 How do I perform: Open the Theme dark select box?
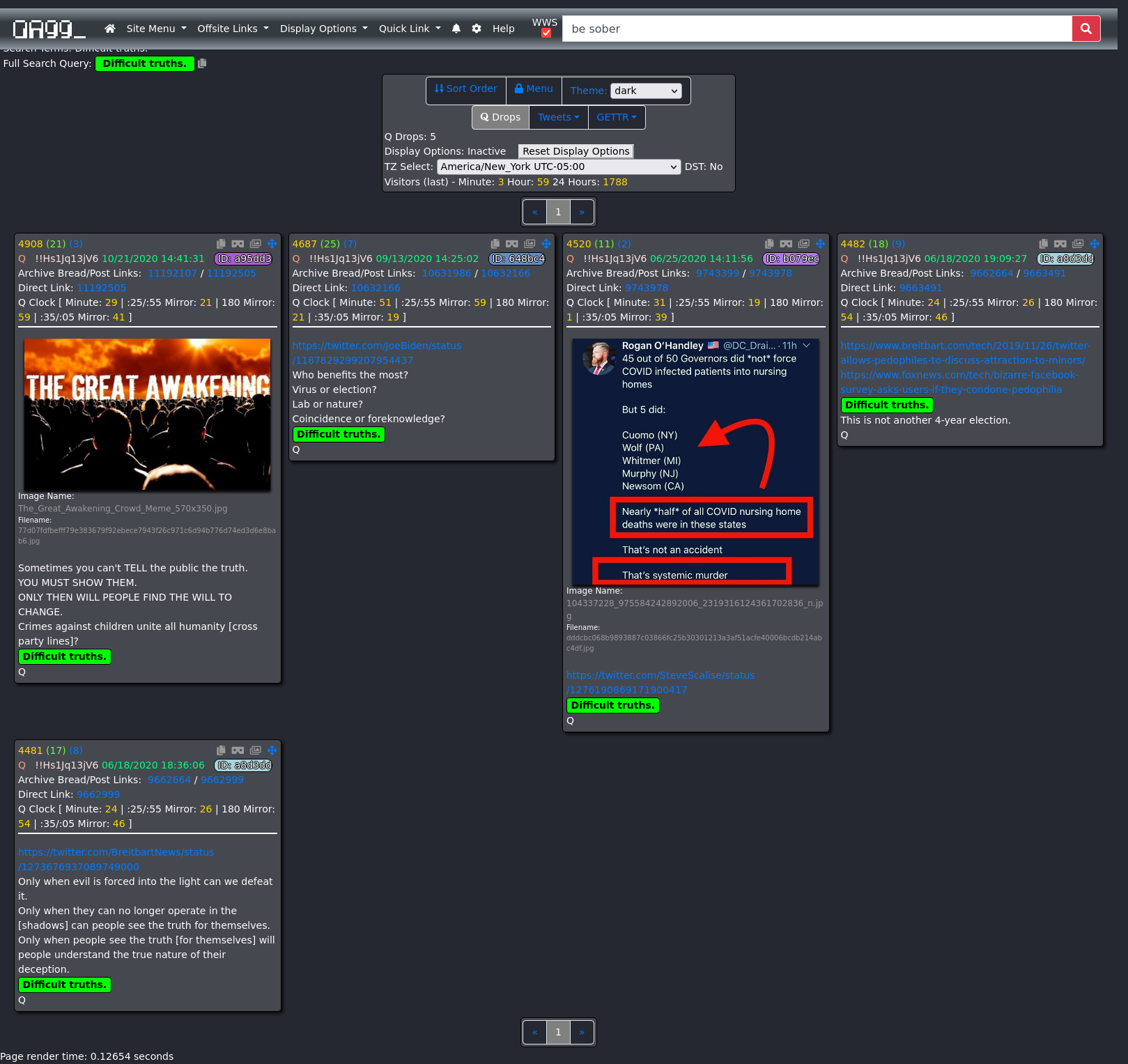tap(646, 91)
